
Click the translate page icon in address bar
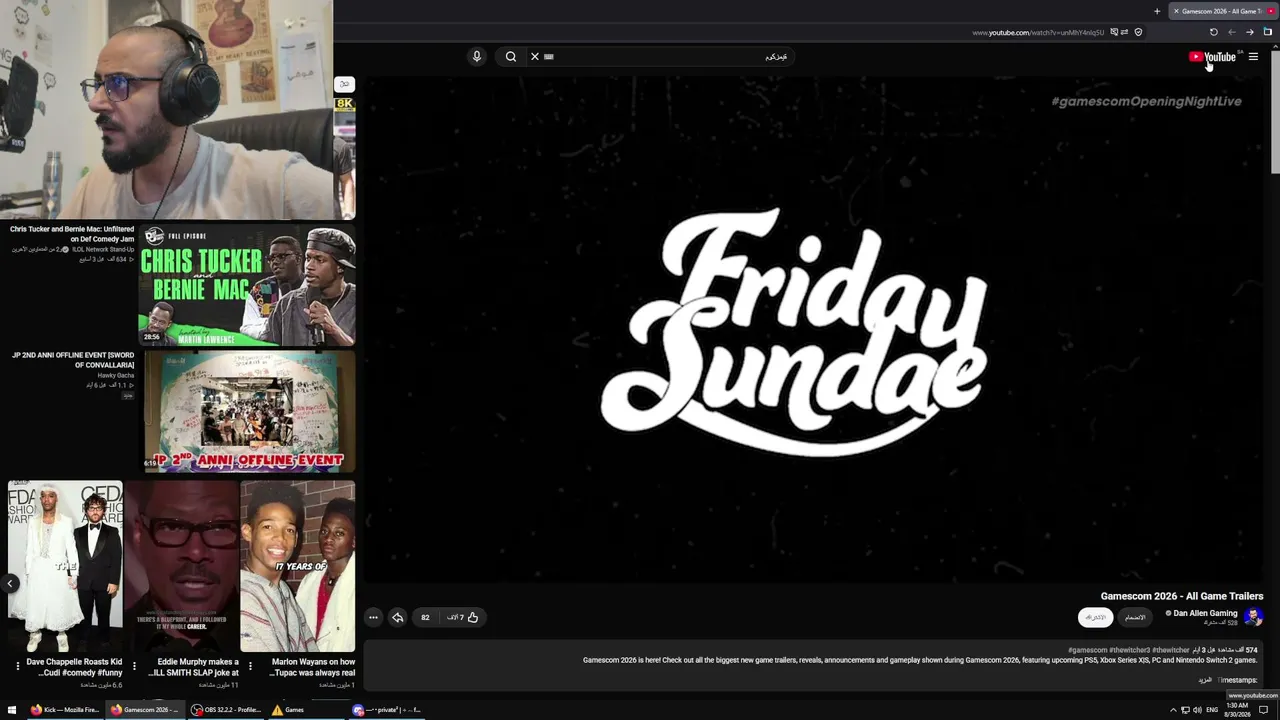1112,32
